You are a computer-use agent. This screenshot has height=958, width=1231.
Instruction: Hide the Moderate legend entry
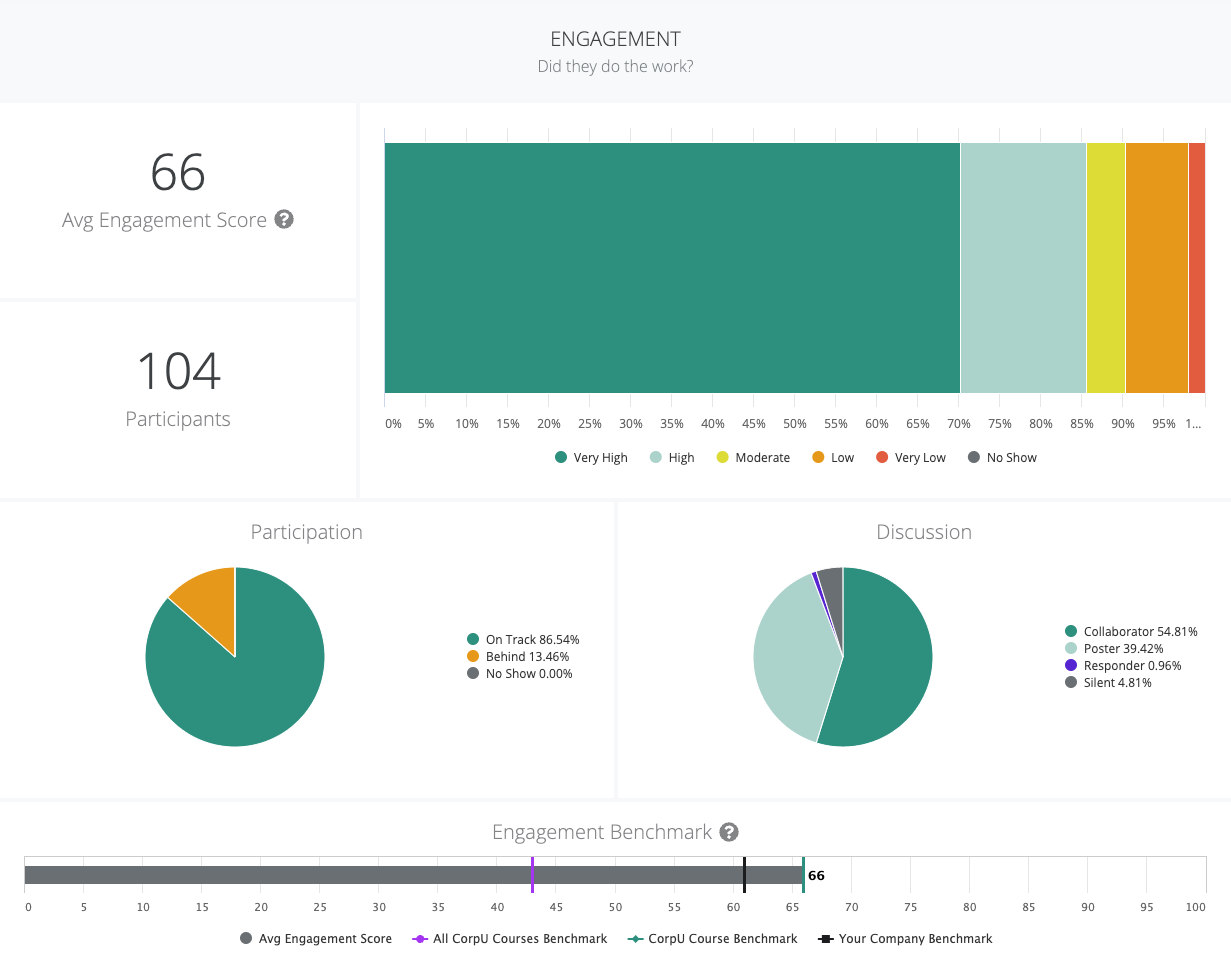point(753,458)
